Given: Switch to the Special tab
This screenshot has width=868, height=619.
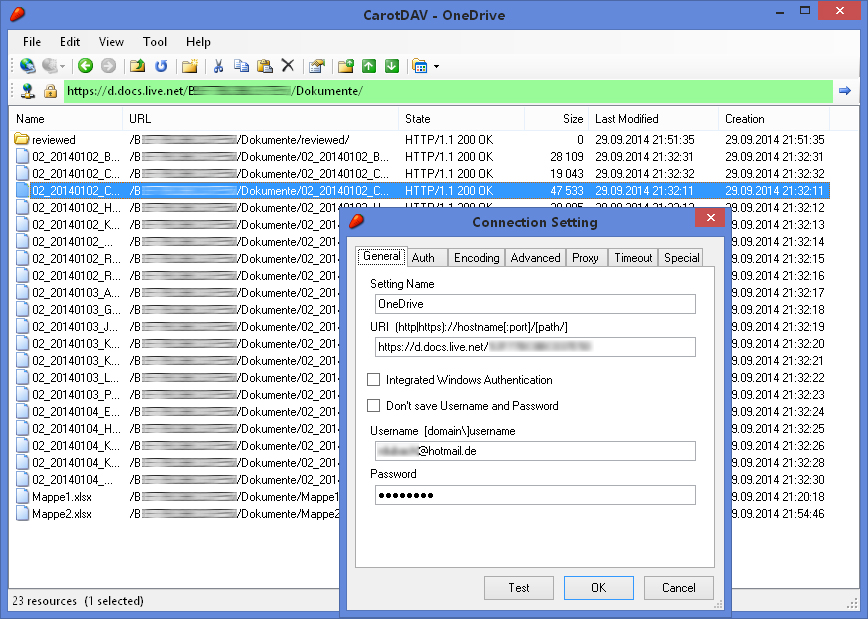Looking at the screenshot, I should coord(681,258).
